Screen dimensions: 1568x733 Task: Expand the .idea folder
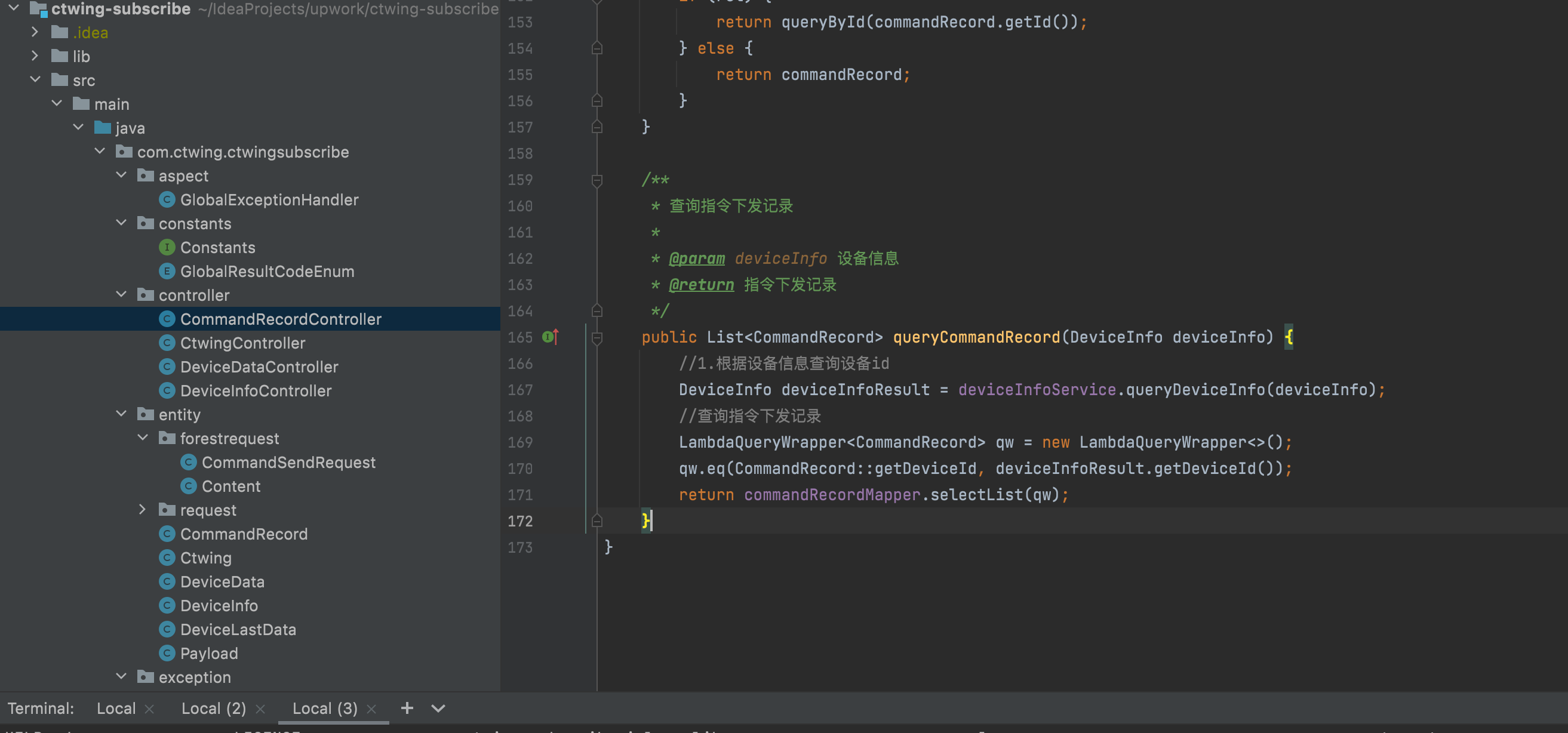[x=35, y=32]
